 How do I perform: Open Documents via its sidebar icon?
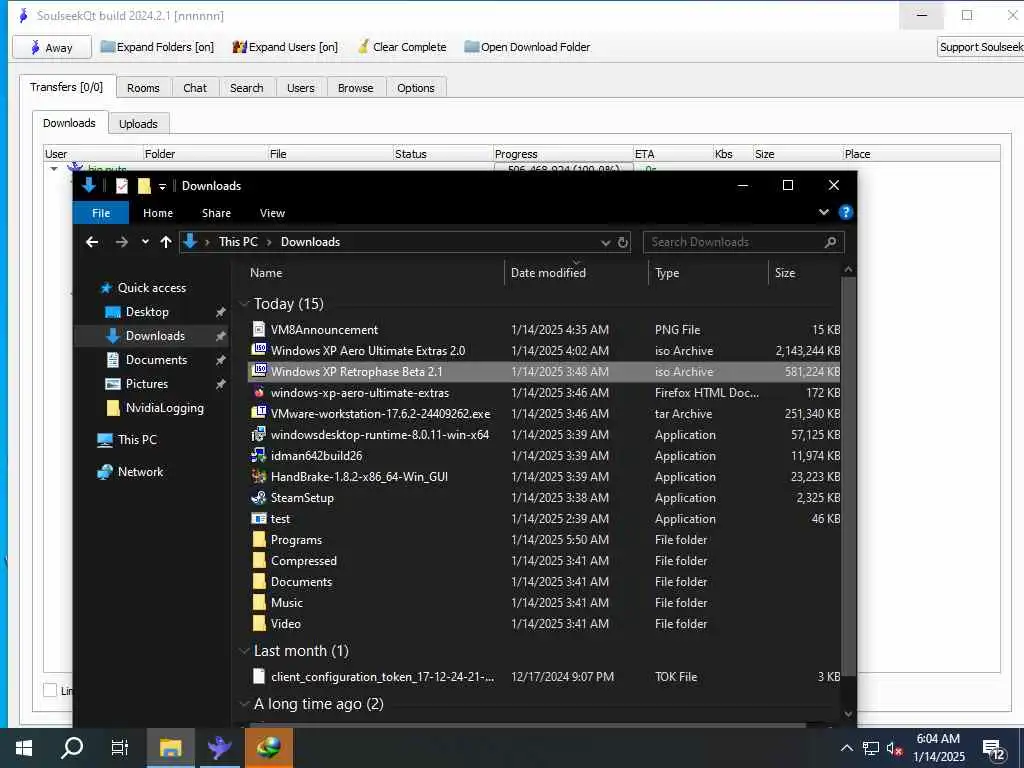113,360
